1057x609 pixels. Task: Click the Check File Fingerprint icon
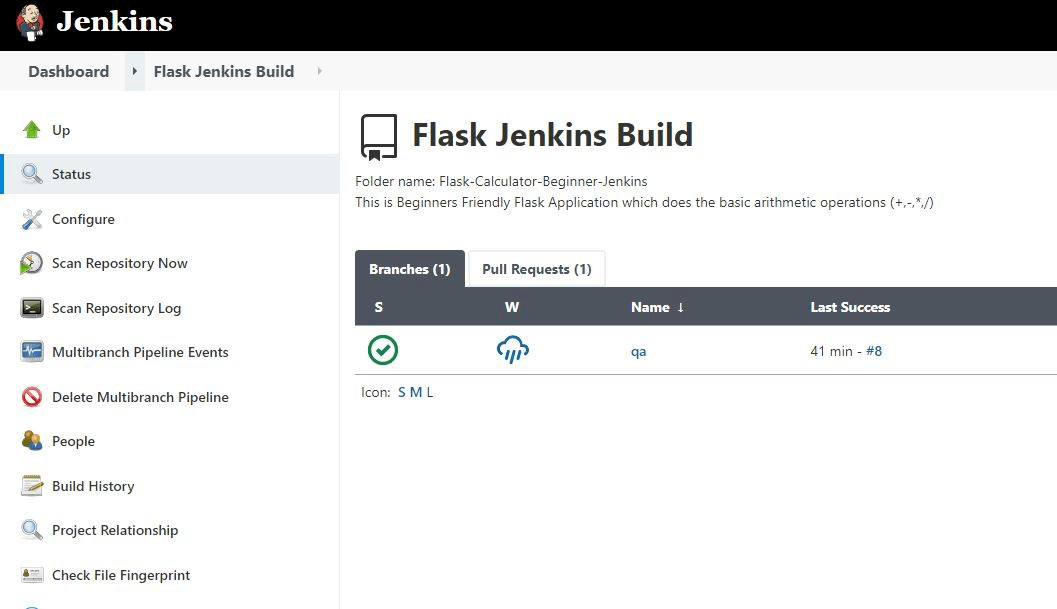pyautogui.click(x=30, y=575)
